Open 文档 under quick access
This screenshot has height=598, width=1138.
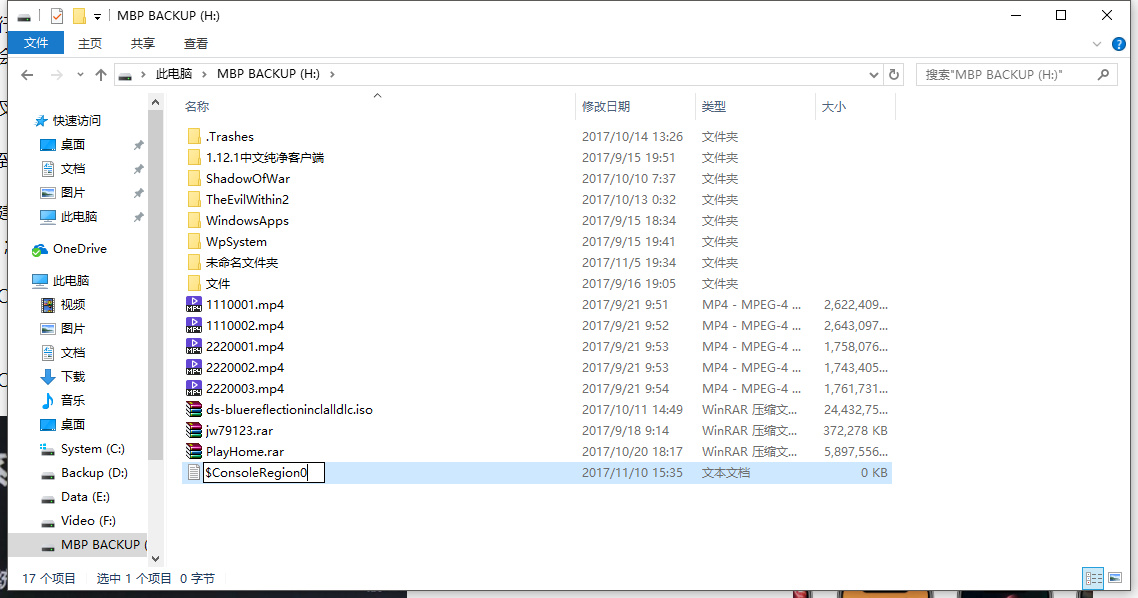(x=73, y=168)
